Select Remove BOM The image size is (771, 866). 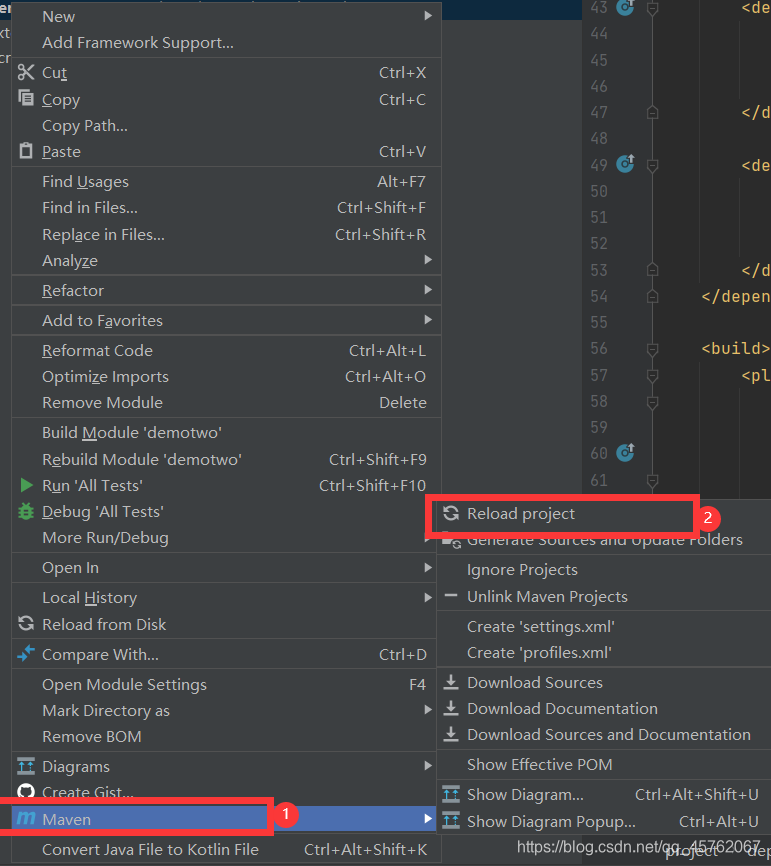tap(226, 736)
